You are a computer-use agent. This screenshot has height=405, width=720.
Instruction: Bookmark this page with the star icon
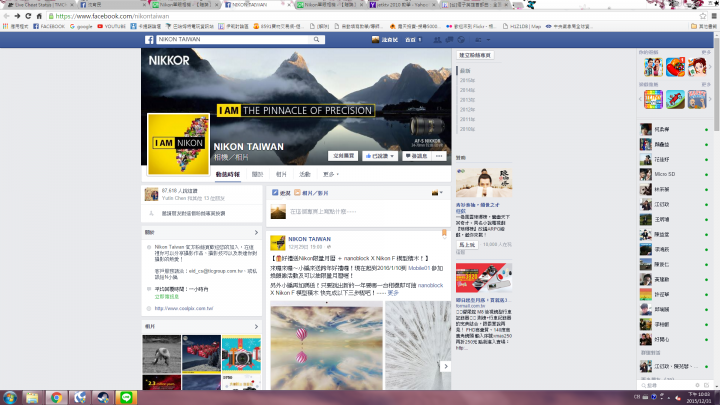coord(703,16)
